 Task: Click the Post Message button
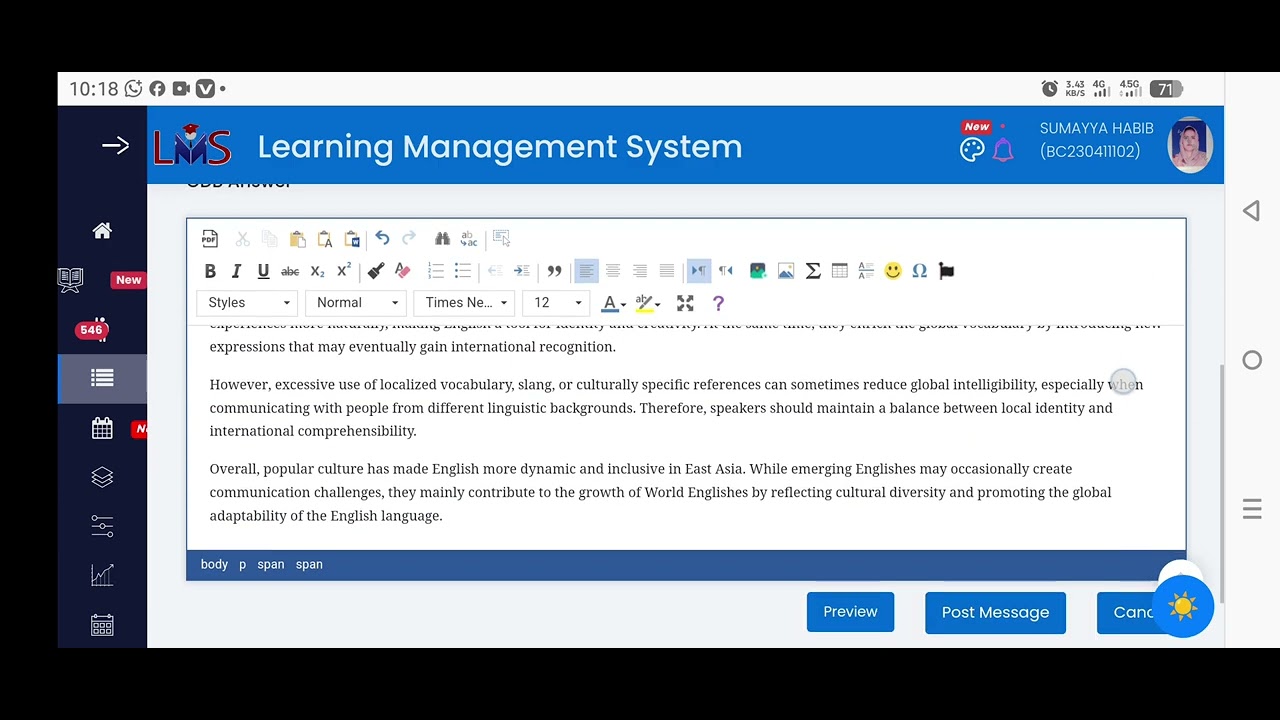pyautogui.click(x=995, y=613)
